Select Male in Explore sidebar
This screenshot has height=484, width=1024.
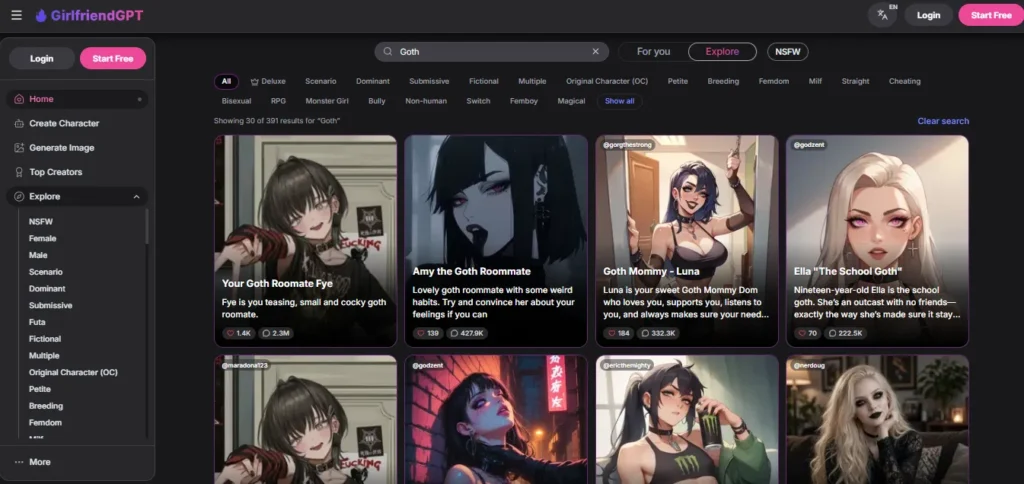pyautogui.click(x=38, y=255)
